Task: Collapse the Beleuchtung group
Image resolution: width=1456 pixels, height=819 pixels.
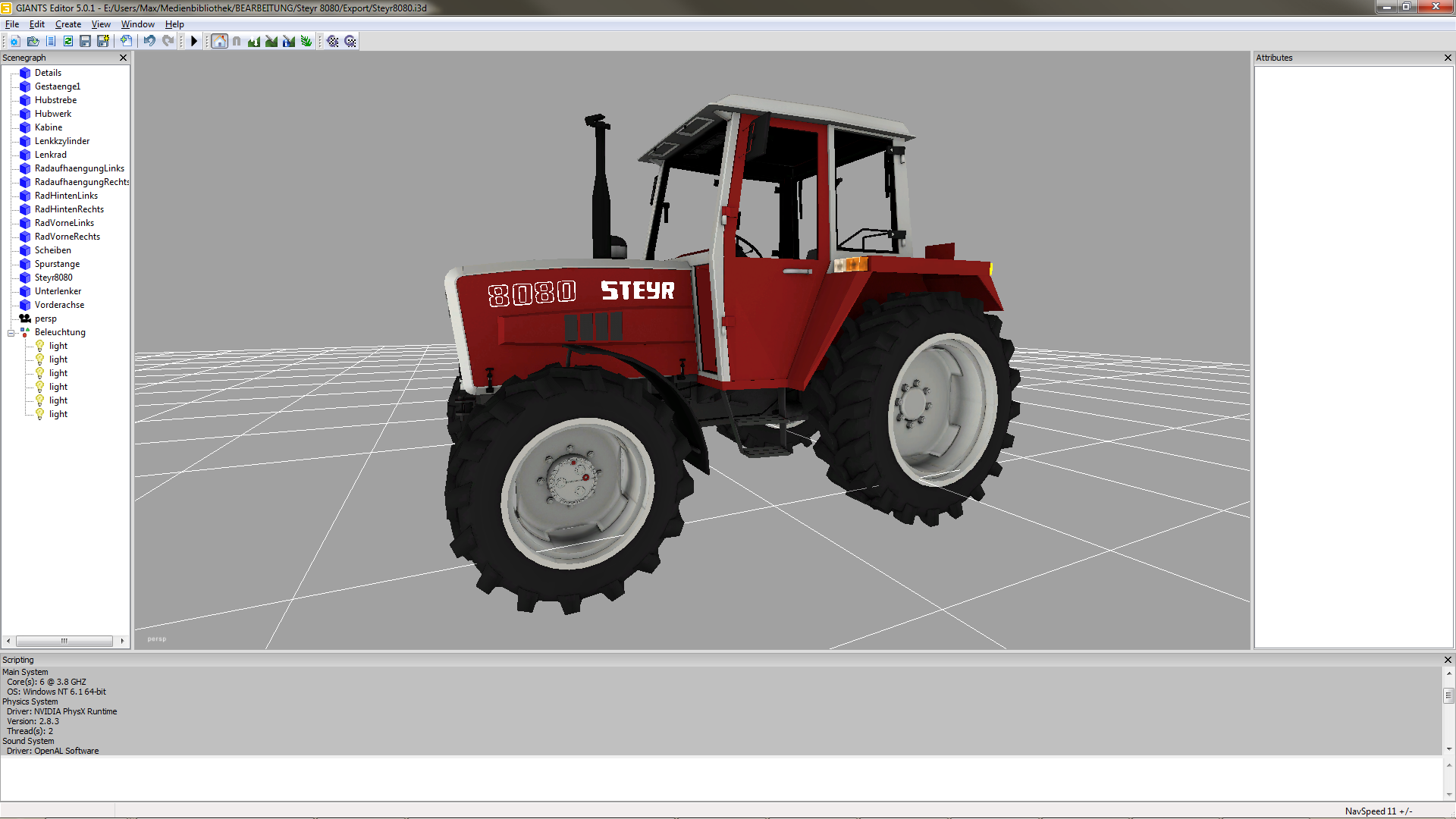Action: click(11, 333)
